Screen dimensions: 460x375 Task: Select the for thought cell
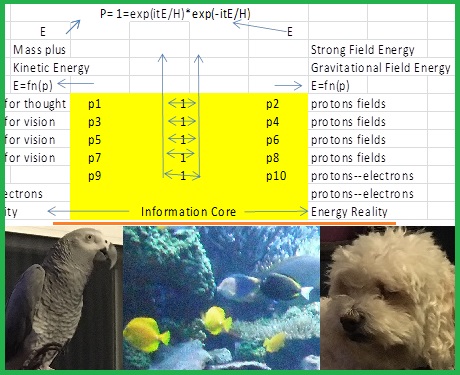(35, 104)
